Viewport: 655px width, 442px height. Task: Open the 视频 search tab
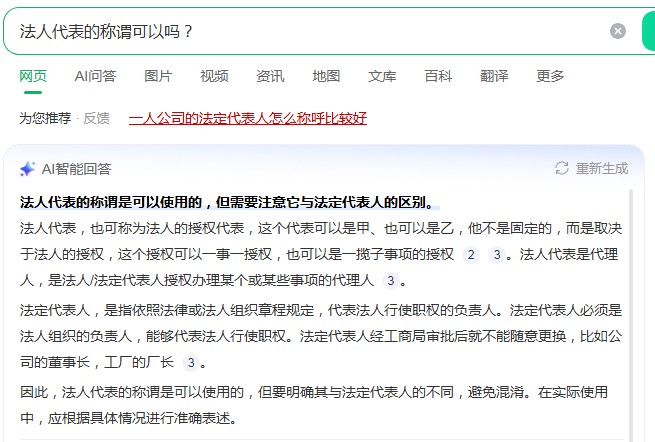214,76
